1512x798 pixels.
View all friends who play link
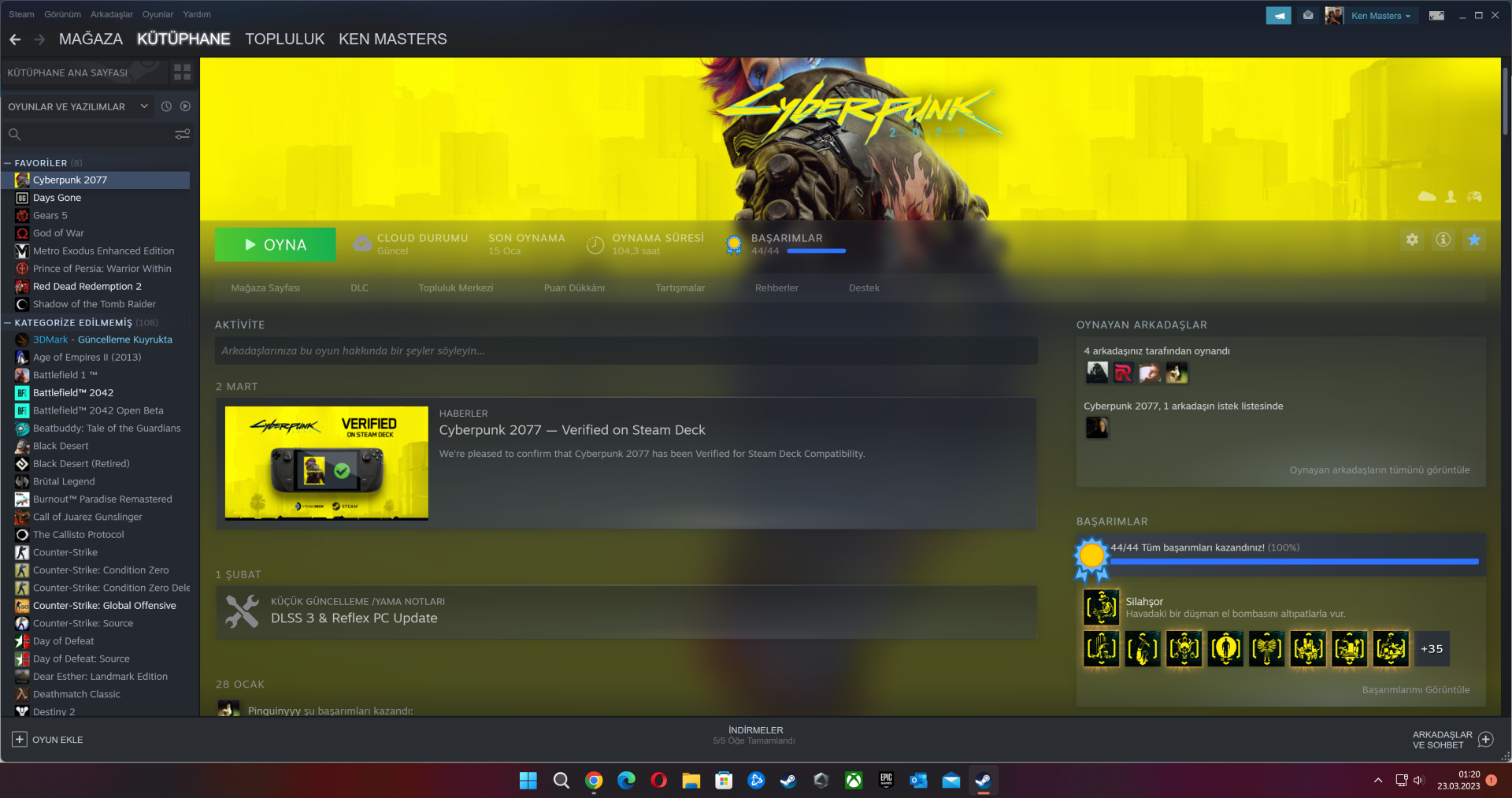point(1380,470)
